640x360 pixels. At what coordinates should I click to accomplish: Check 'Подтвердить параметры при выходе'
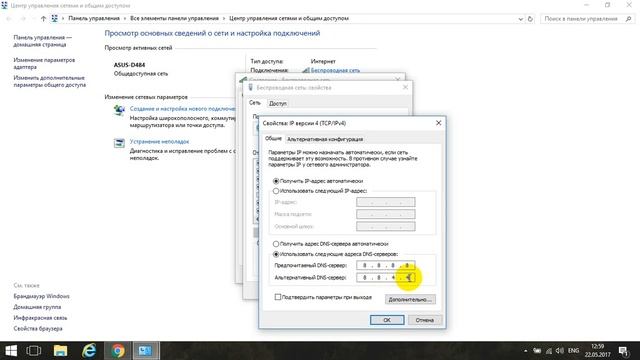[x=278, y=297]
